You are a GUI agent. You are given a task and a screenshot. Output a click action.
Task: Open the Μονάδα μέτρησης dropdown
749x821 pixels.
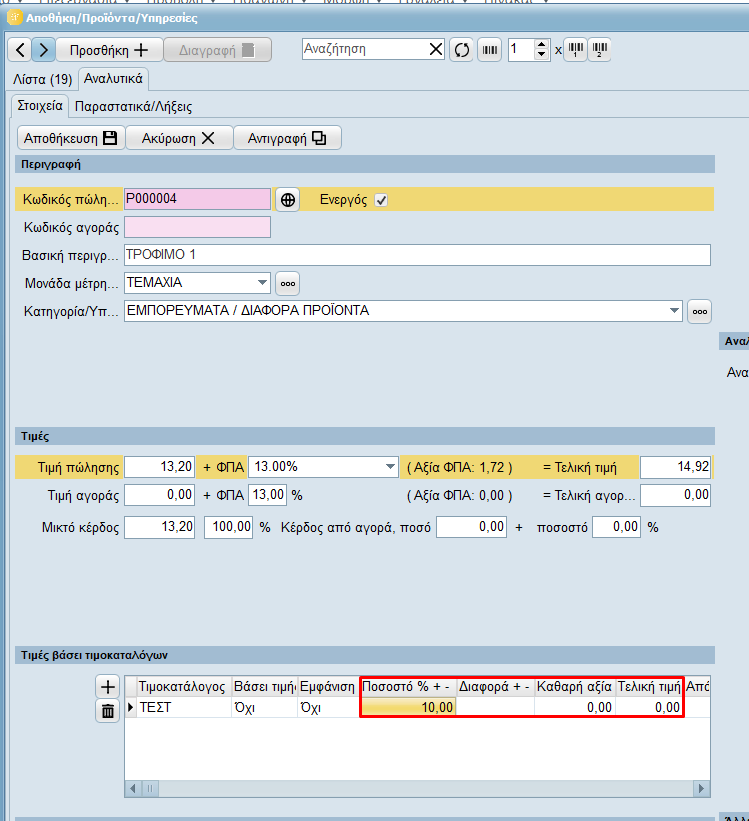point(262,283)
